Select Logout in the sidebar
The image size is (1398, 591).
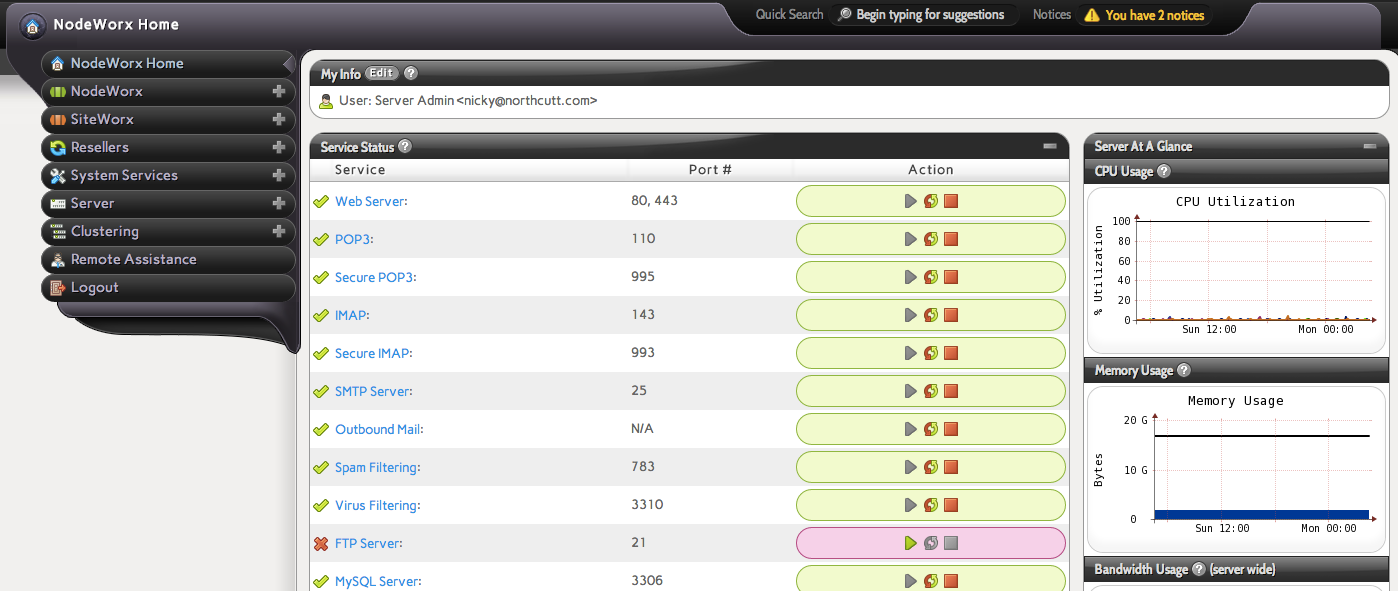168,287
